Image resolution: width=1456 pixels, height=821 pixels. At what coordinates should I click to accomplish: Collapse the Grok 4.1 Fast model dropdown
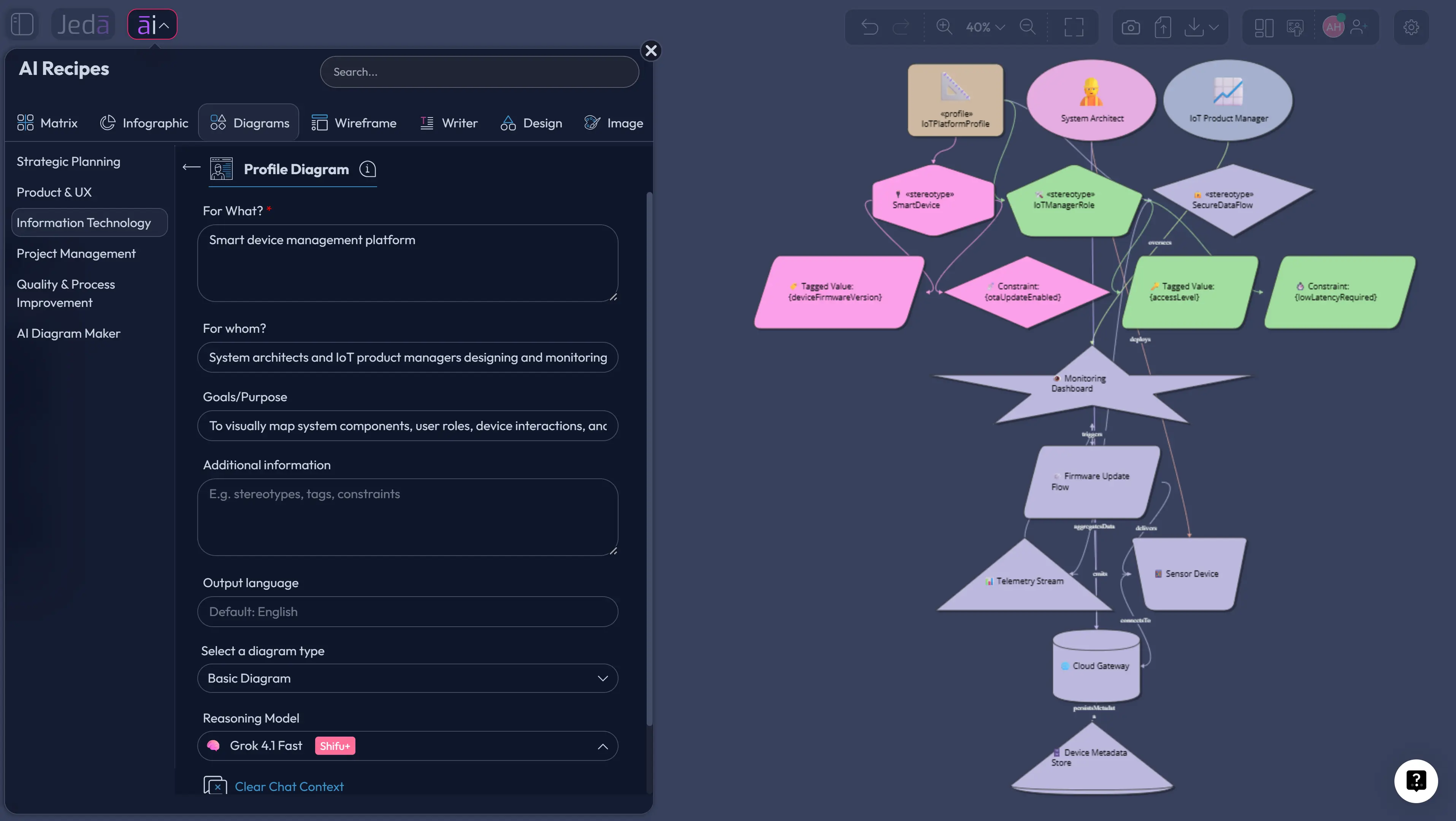click(408, 746)
